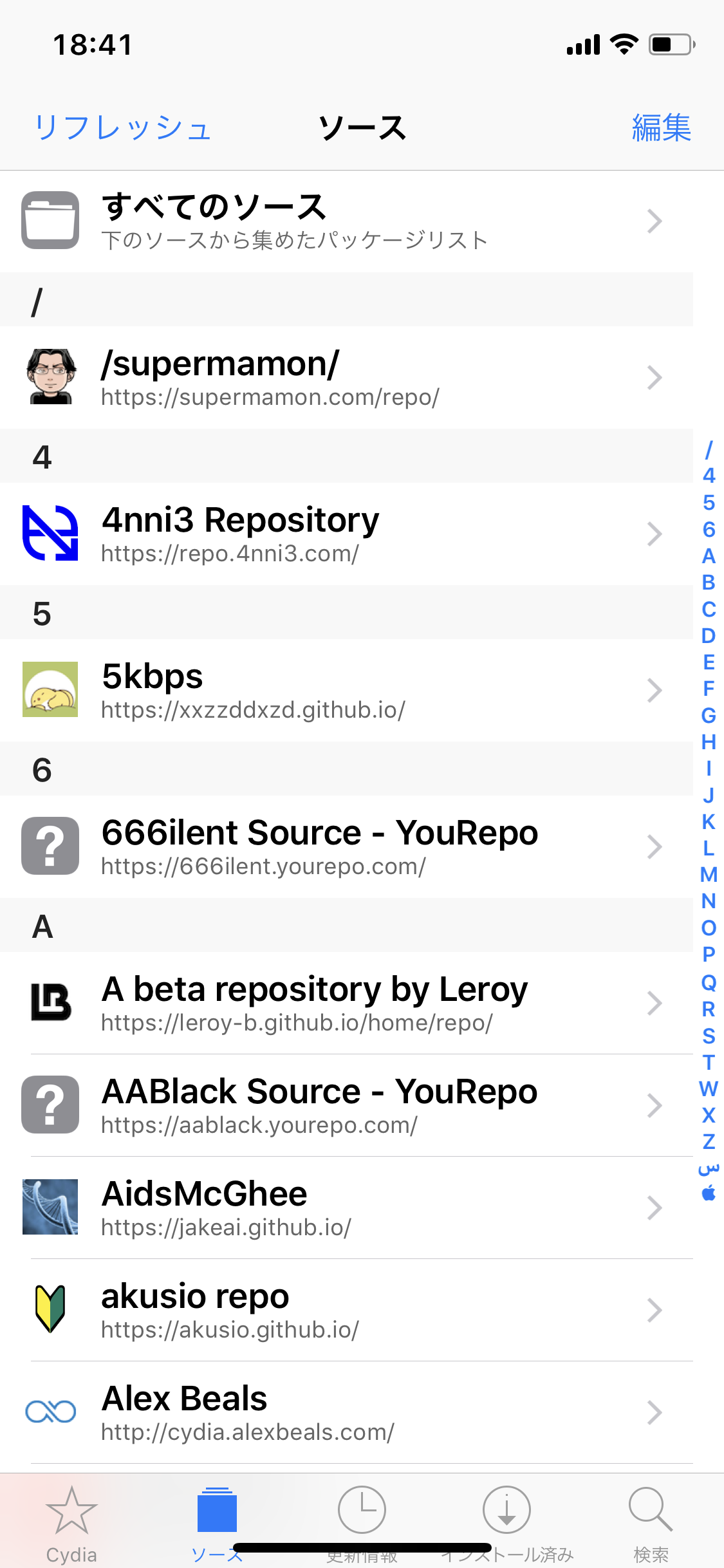
Task: Tap the Leroy LB logo icon
Action: click(x=50, y=1002)
